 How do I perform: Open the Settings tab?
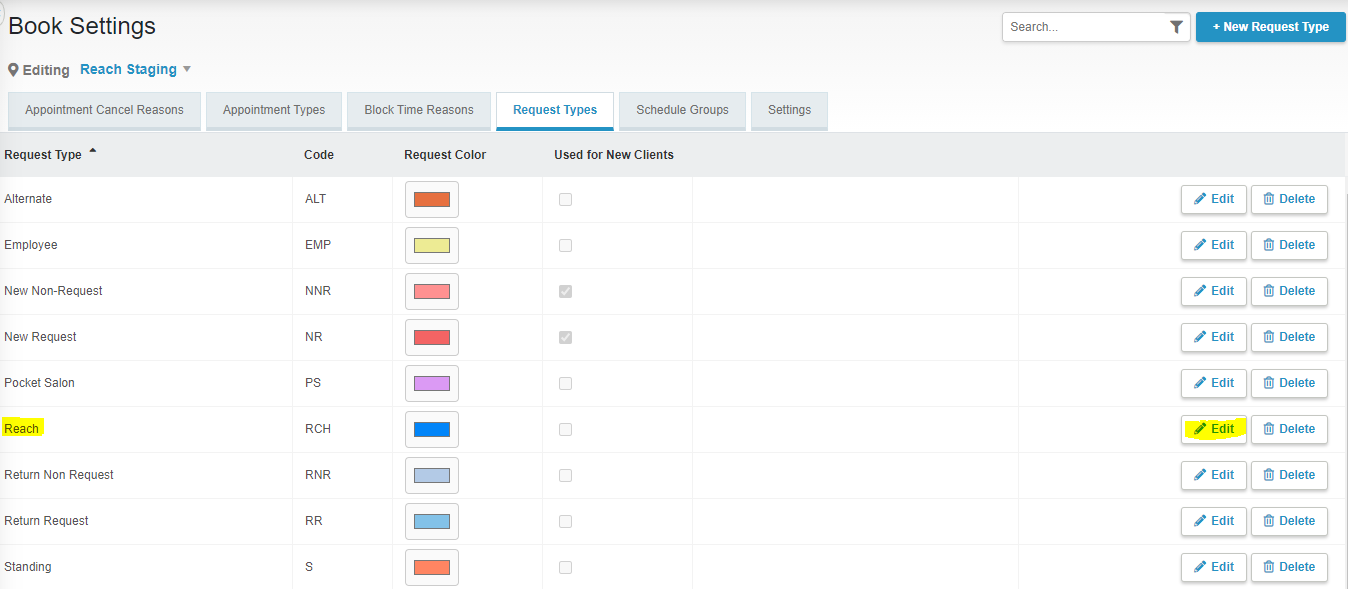(x=789, y=111)
